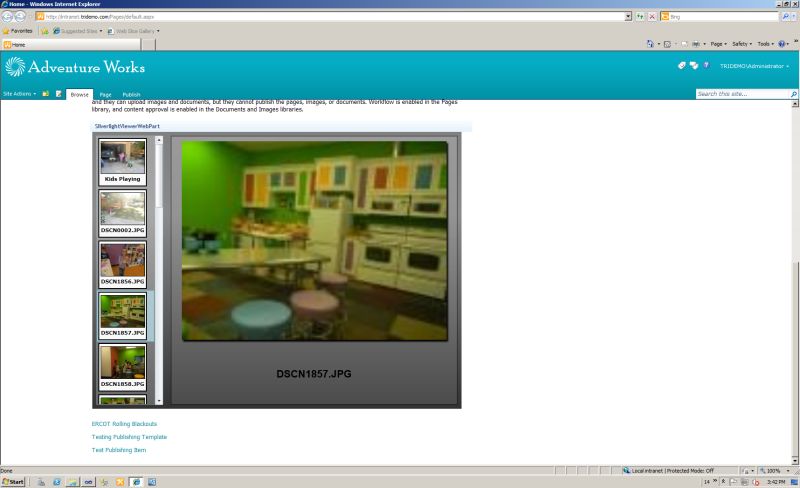This screenshot has height=488, width=800.
Task: Open the Test Publishing Item link
Action: pyautogui.click(x=119, y=450)
